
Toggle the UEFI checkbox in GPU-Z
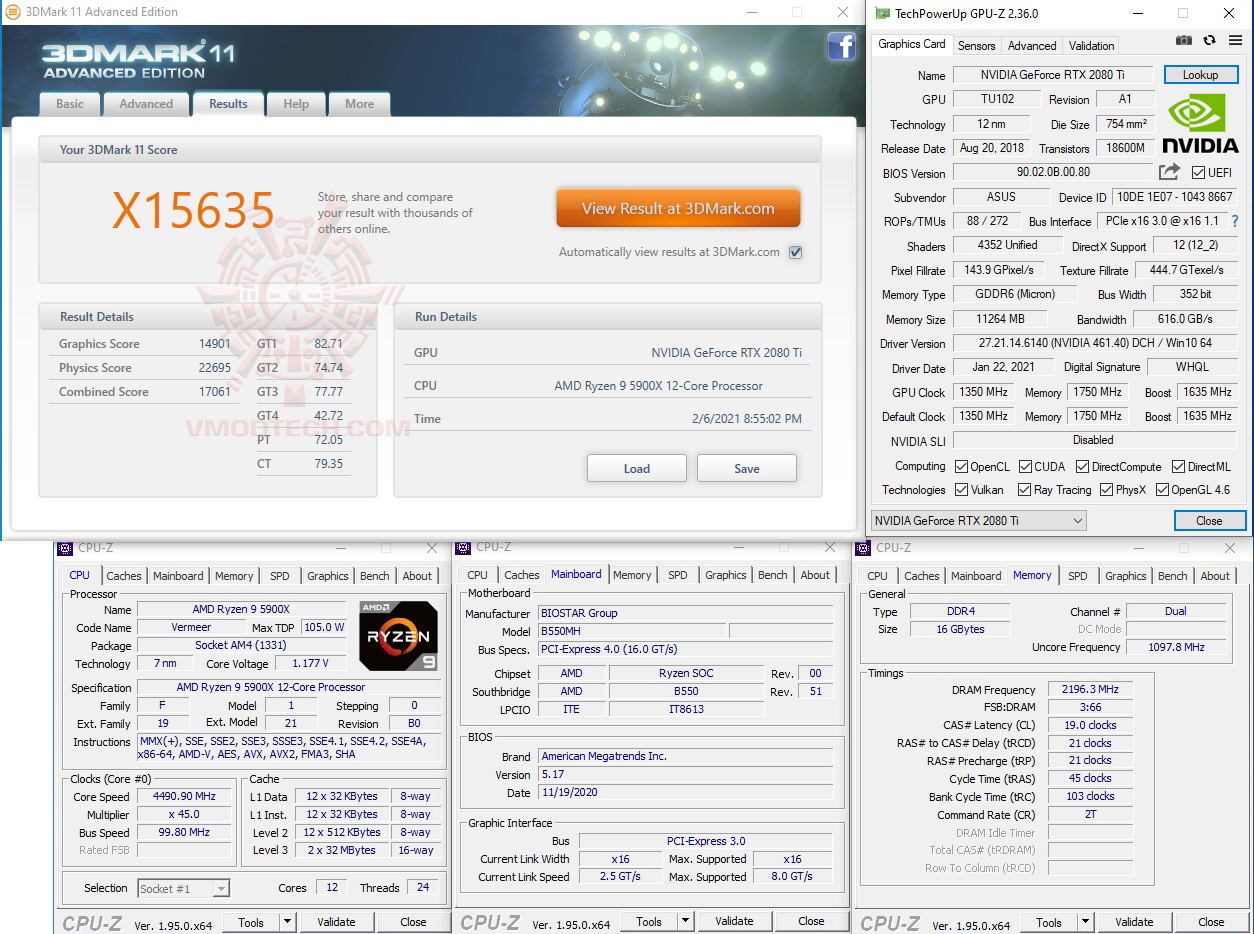1198,173
